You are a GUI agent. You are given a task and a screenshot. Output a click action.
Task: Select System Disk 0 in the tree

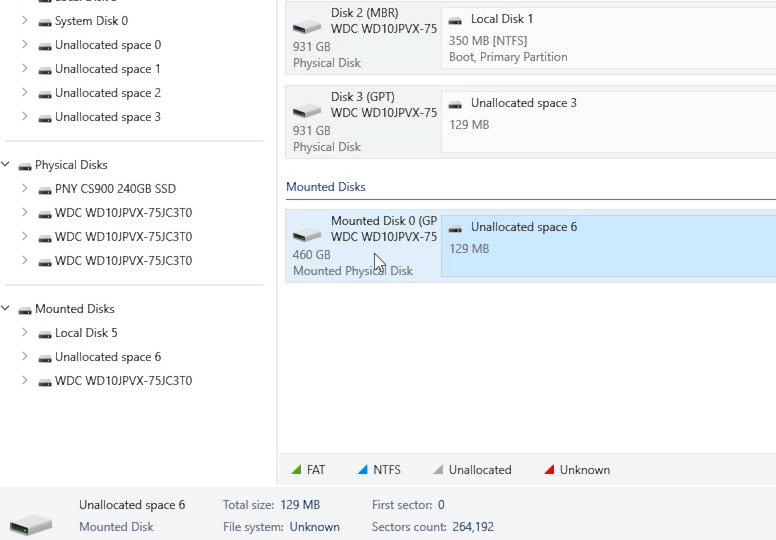(x=91, y=21)
